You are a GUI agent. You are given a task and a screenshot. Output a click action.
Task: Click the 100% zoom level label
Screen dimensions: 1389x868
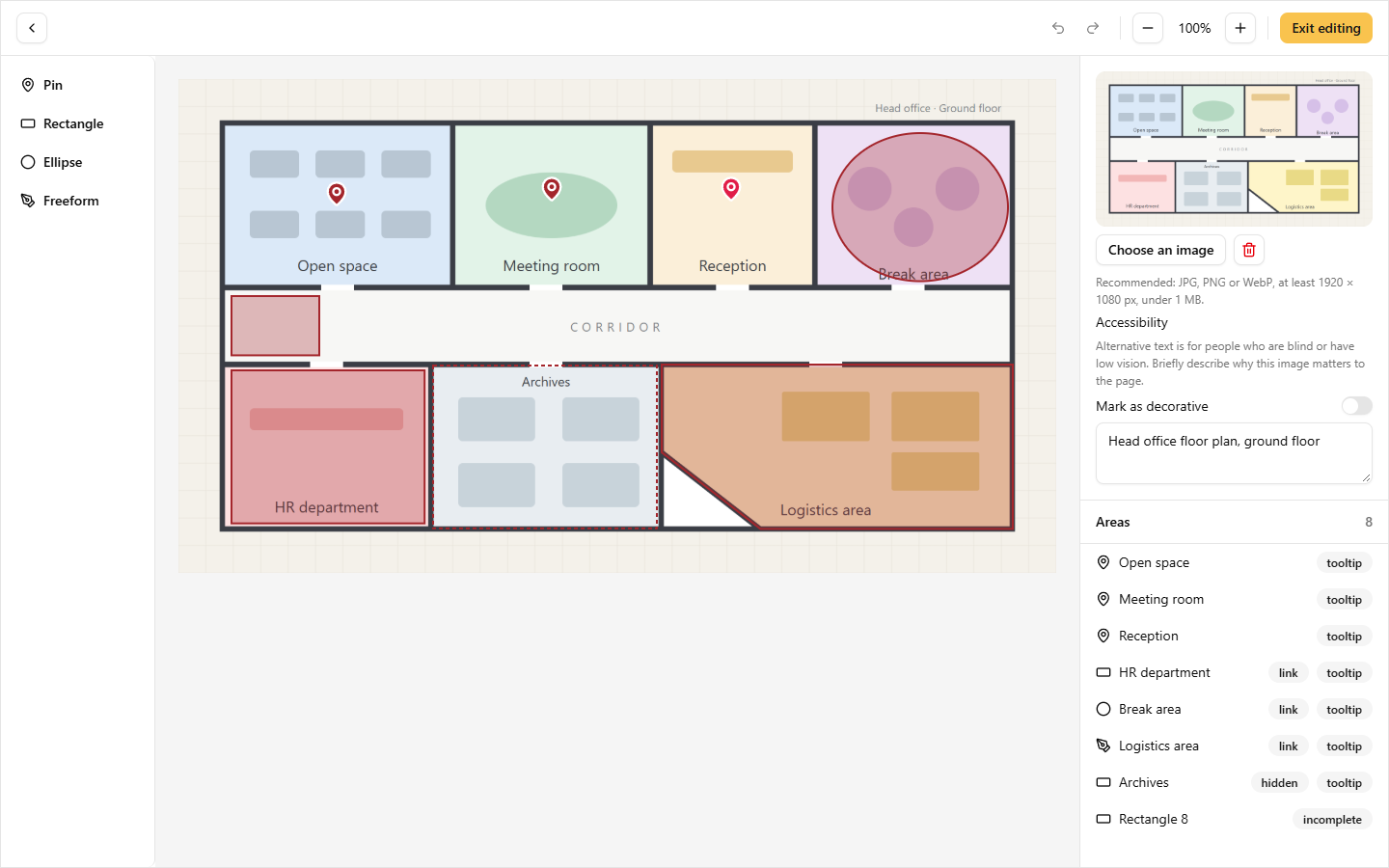(1194, 28)
